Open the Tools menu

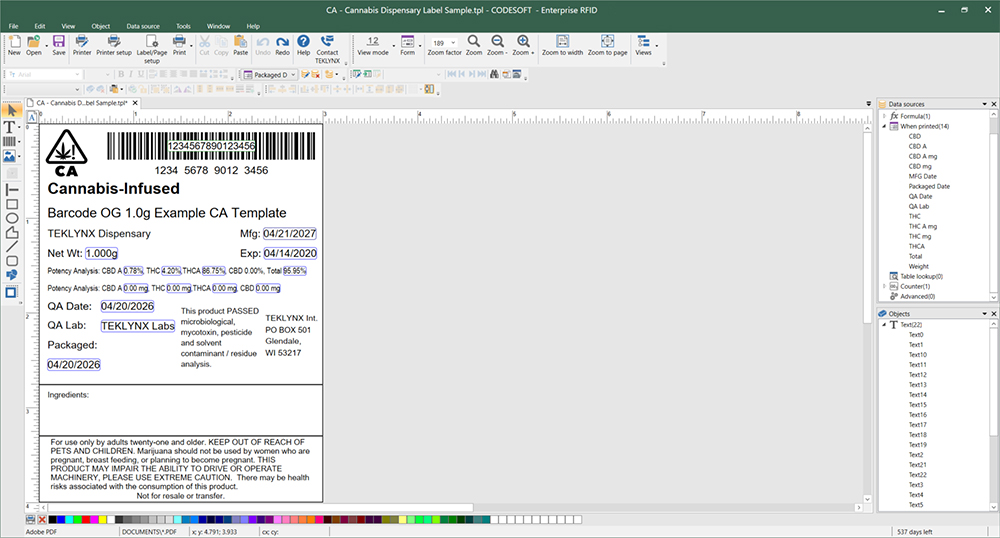pos(183,26)
